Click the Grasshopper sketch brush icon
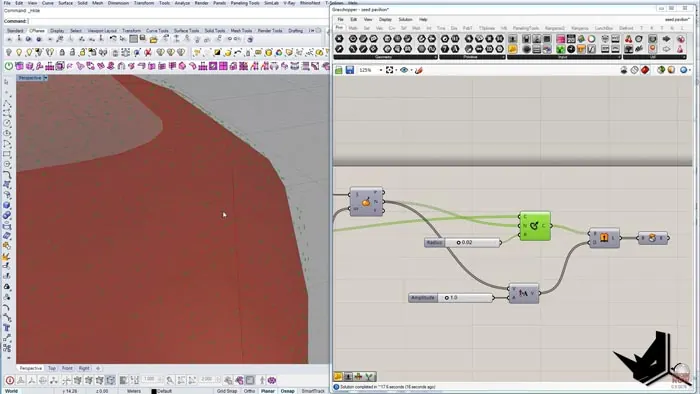The width and height of the screenshot is (700, 394). [x=418, y=70]
